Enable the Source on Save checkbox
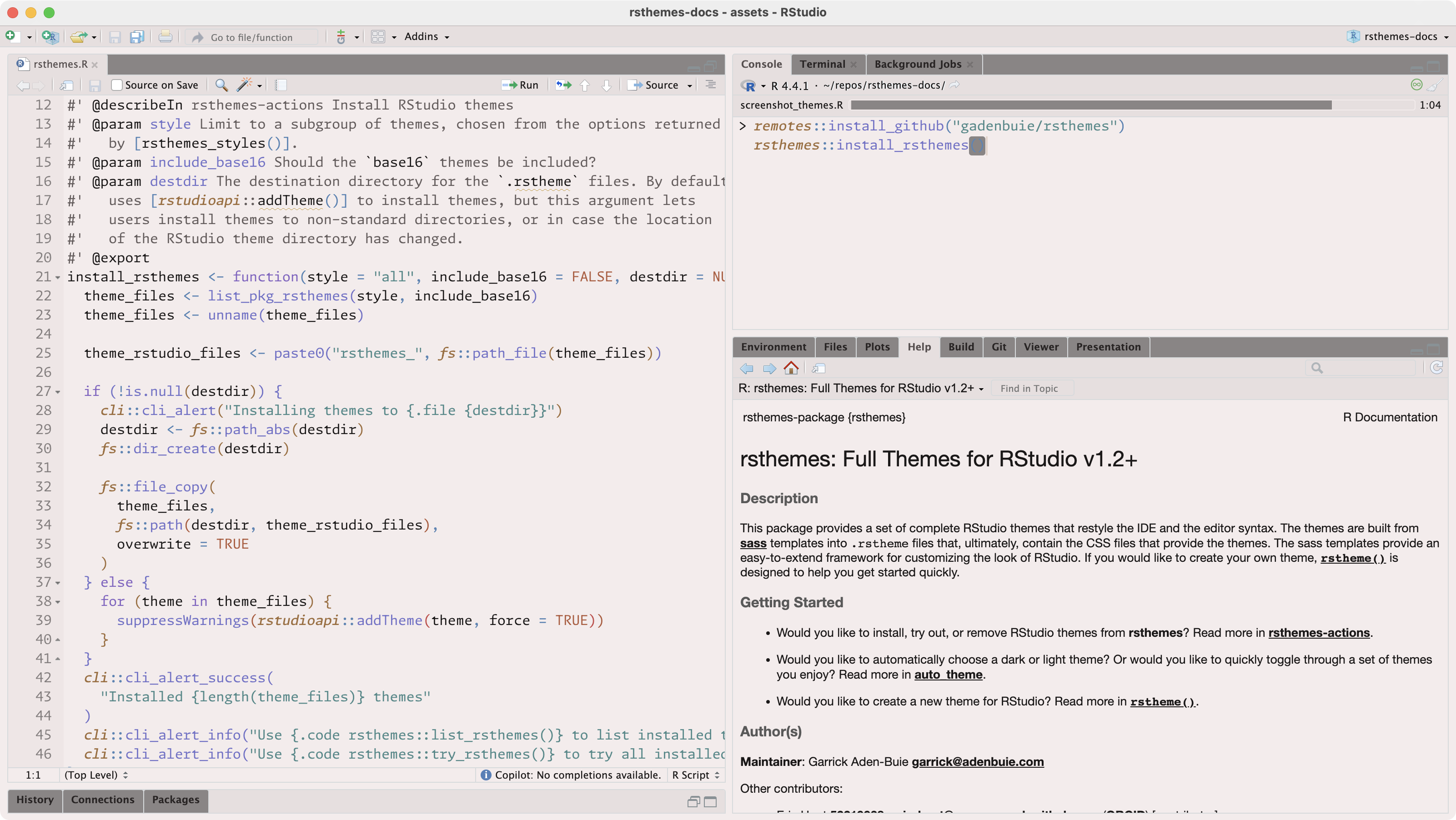1456x820 pixels. 117,85
